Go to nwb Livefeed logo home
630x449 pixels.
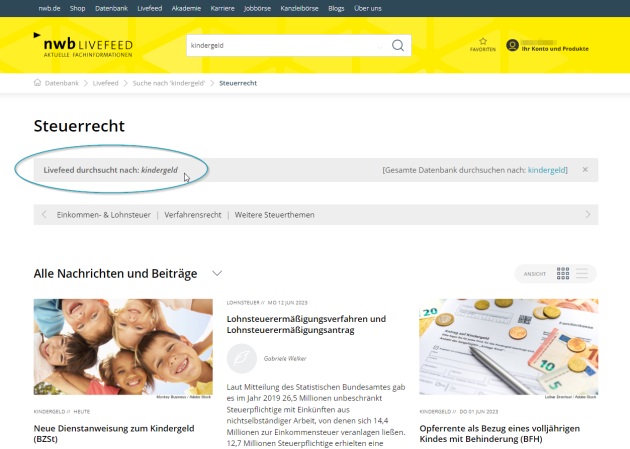pyautogui.click(x=83, y=45)
